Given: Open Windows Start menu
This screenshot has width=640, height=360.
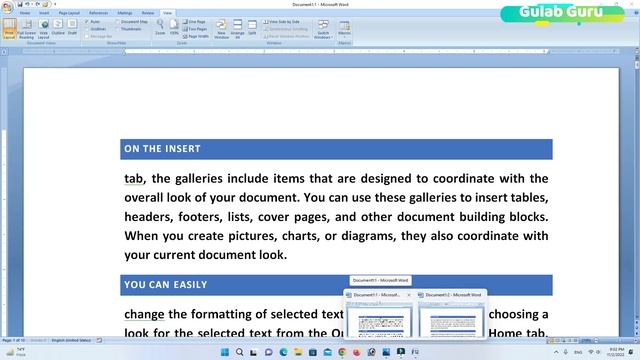Looking at the screenshot, I should click(x=224, y=352).
